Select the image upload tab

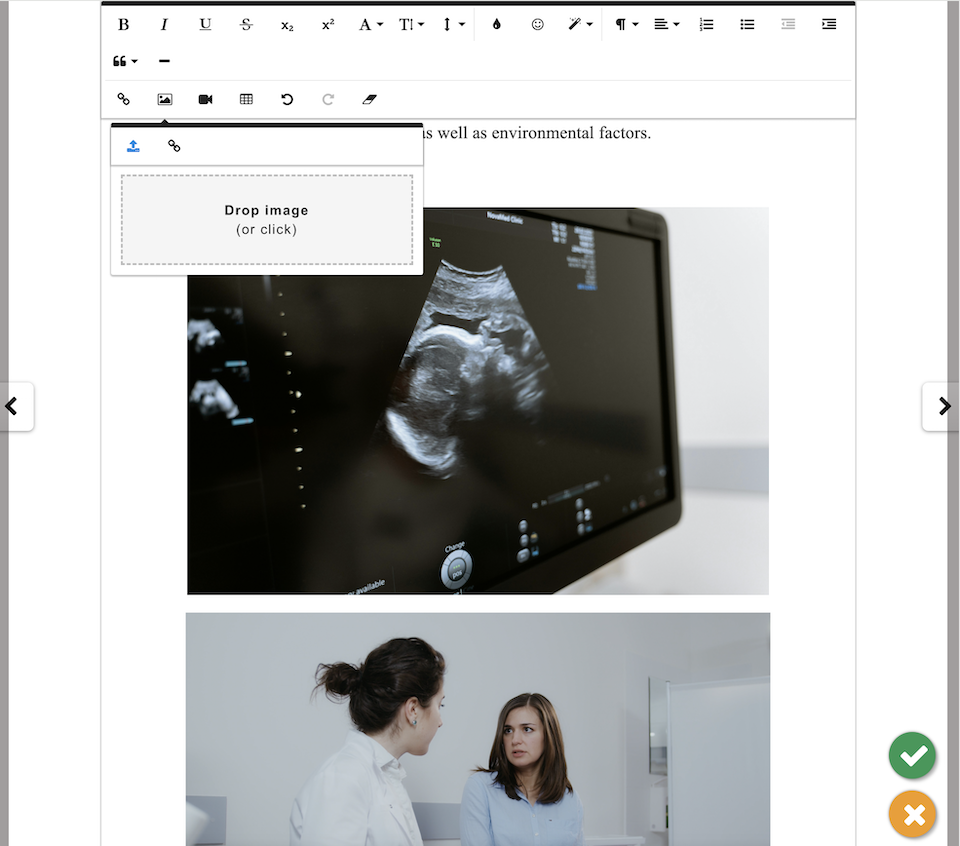[x=133, y=145]
